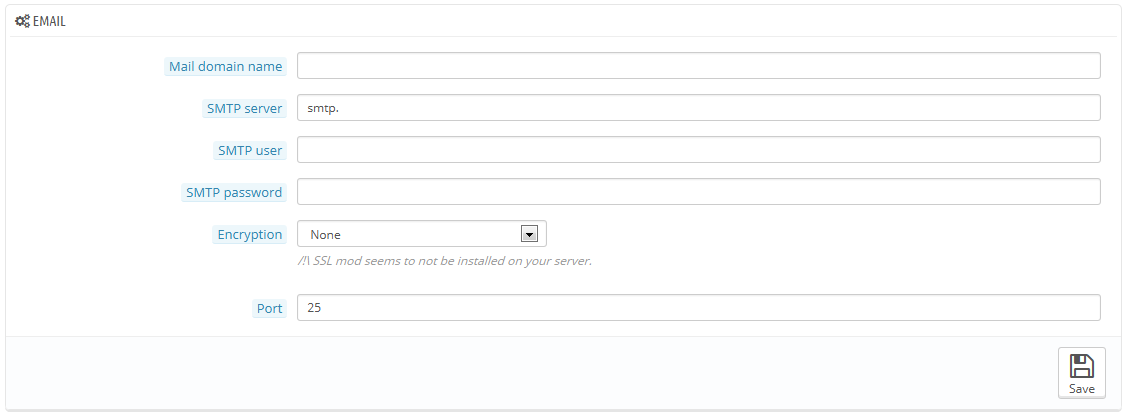
Task: Focus the SMTP user input
Action: [698, 150]
